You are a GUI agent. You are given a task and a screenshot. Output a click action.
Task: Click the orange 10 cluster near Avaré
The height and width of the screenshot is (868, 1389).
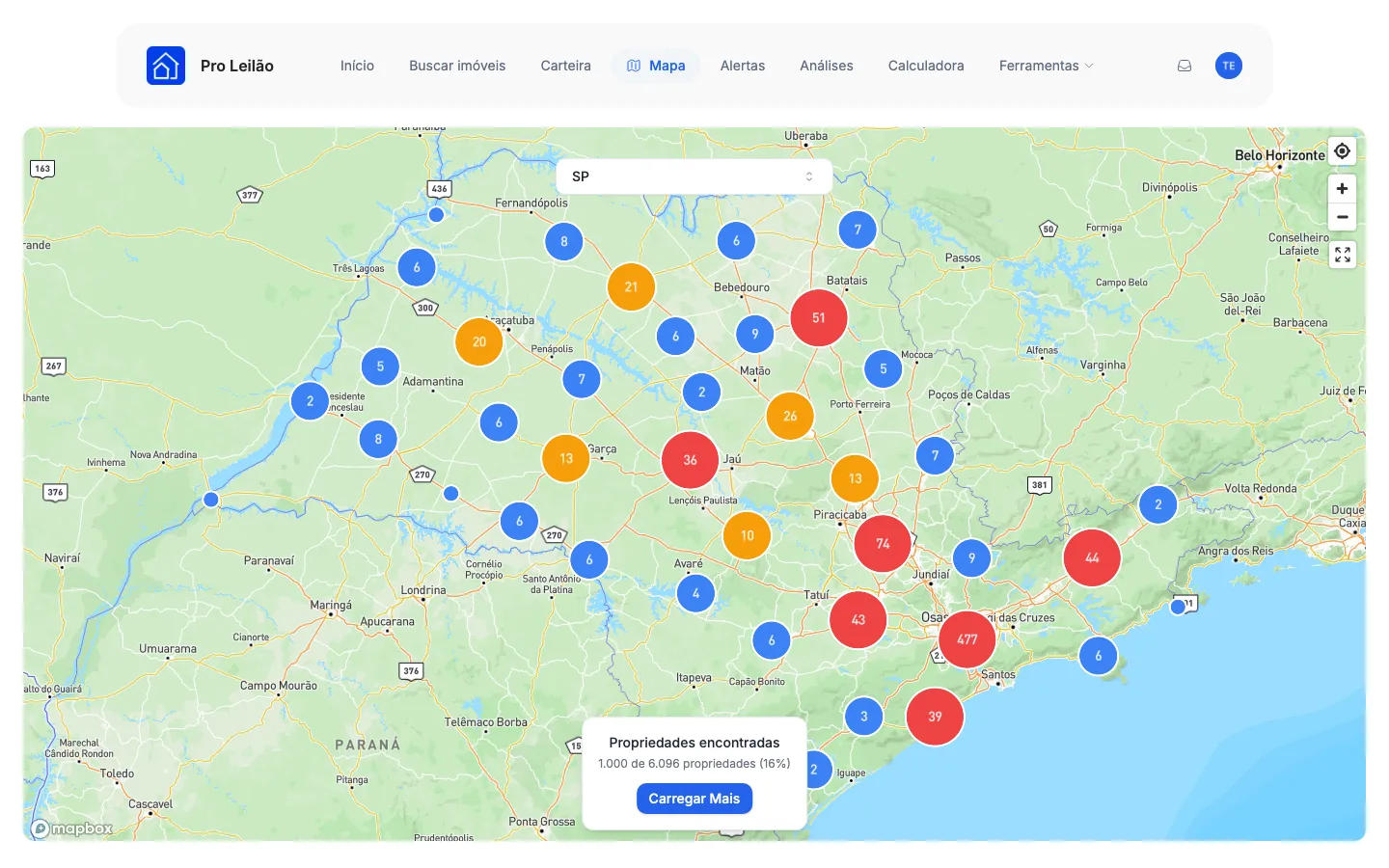click(748, 535)
